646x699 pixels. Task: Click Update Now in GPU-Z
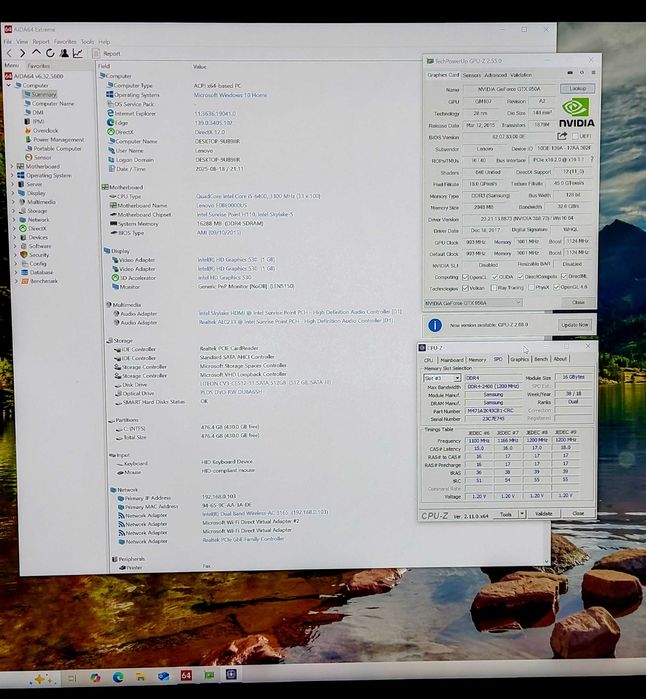(575, 325)
